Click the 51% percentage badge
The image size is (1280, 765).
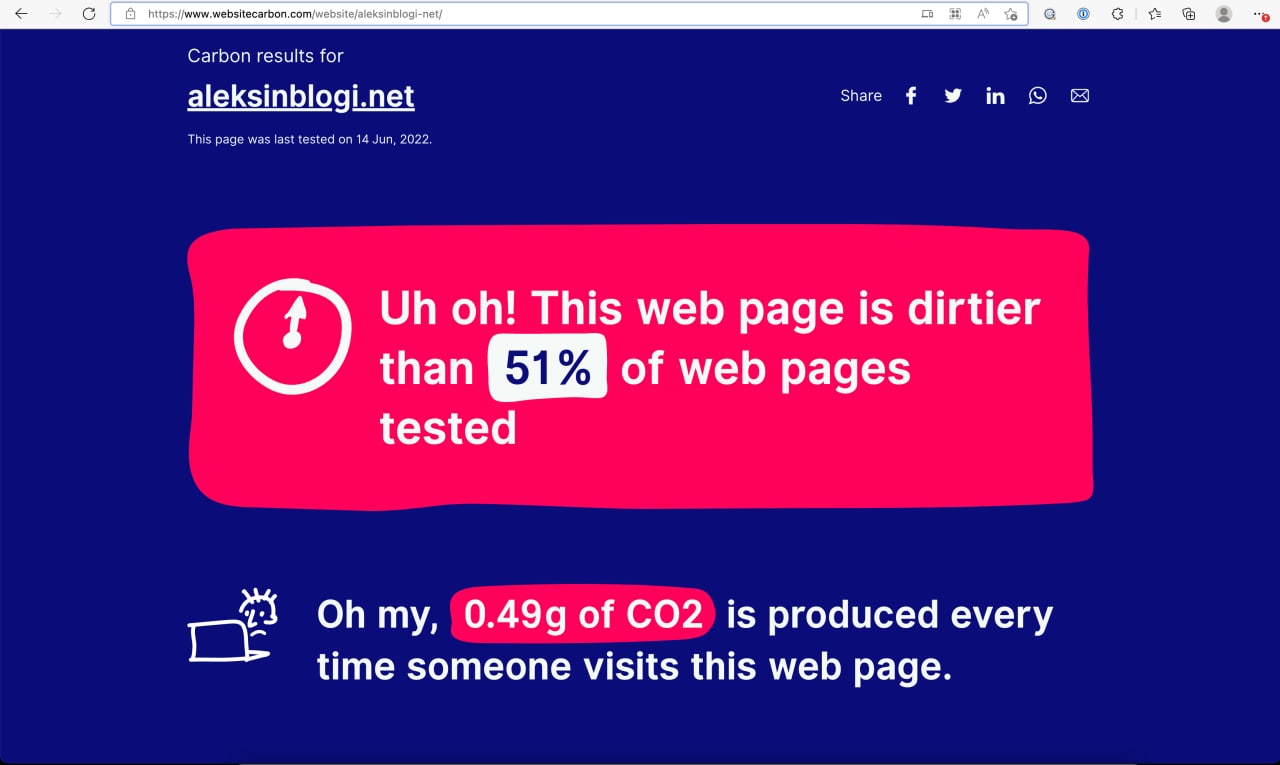coord(547,368)
